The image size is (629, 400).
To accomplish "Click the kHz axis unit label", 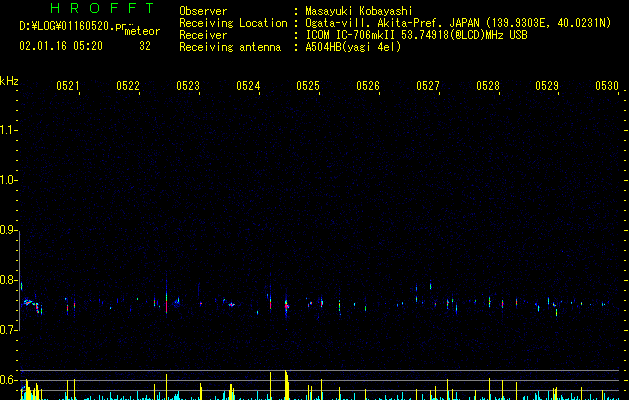I will tap(9, 81).
